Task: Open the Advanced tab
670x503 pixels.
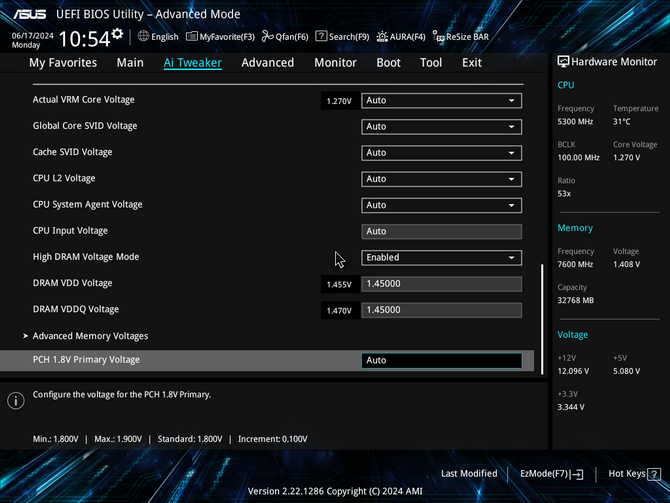Action: 267,63
